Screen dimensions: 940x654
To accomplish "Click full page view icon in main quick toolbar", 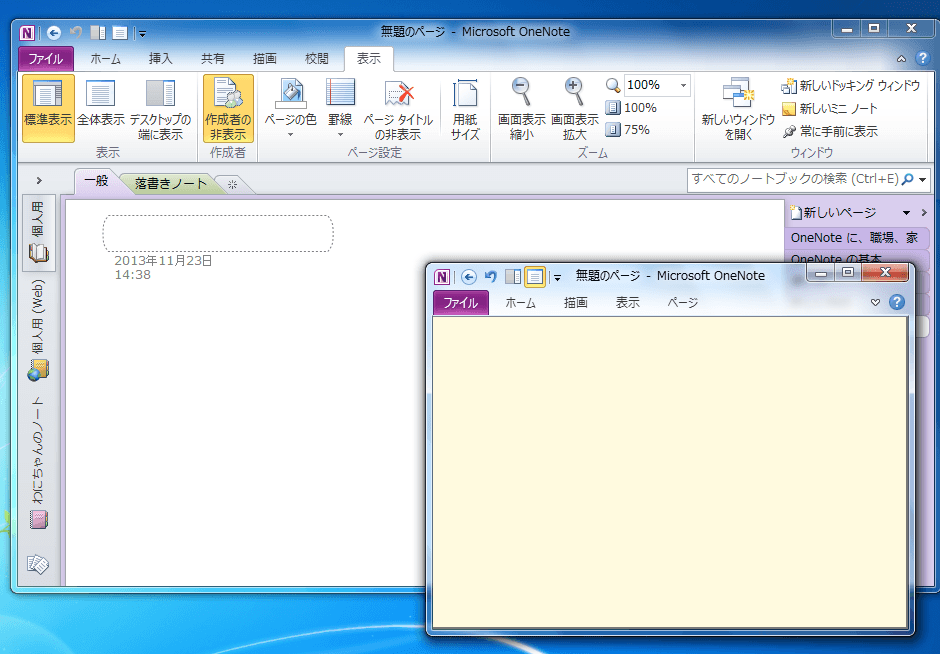I will click(x=120, y=32).
